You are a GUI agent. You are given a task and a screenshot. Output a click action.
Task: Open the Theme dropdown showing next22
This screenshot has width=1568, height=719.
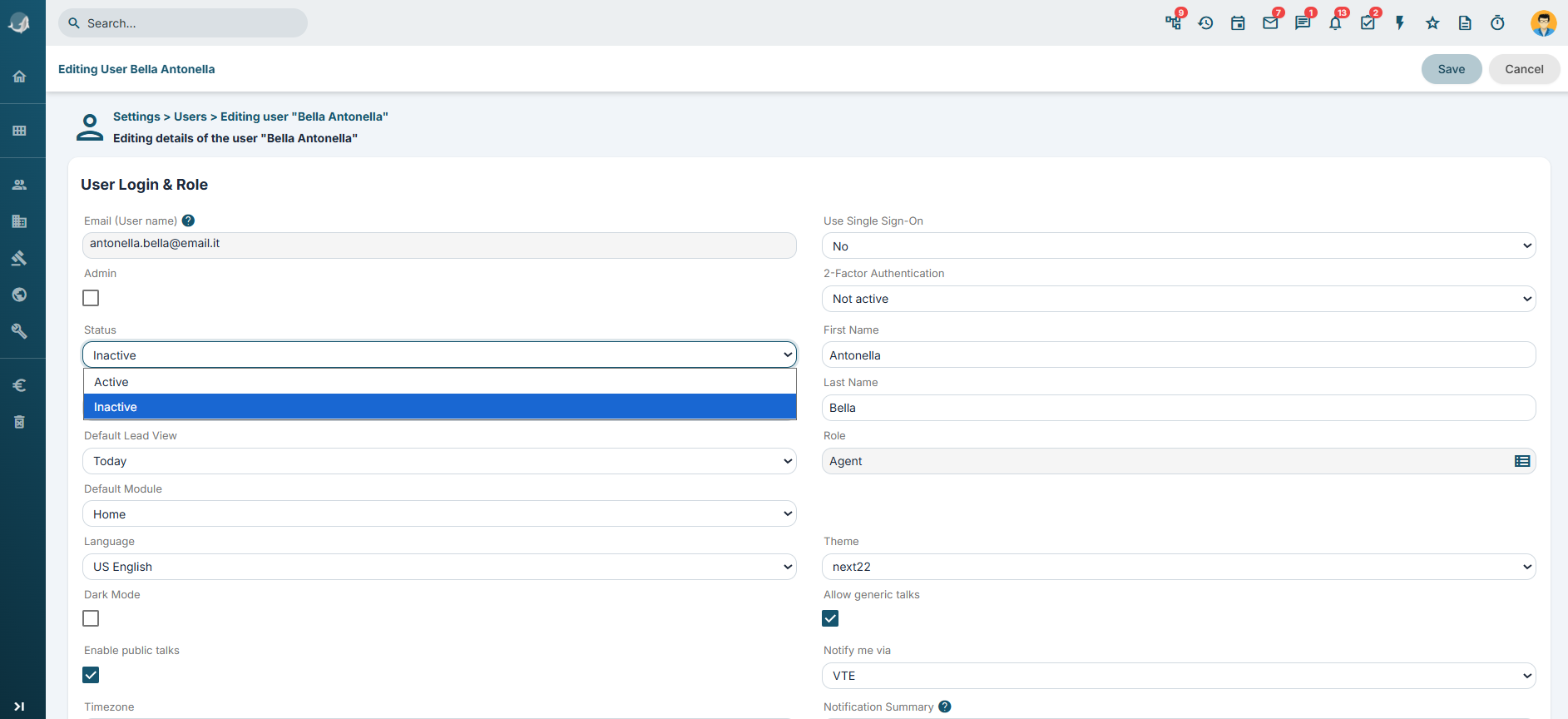point(1179,567)
